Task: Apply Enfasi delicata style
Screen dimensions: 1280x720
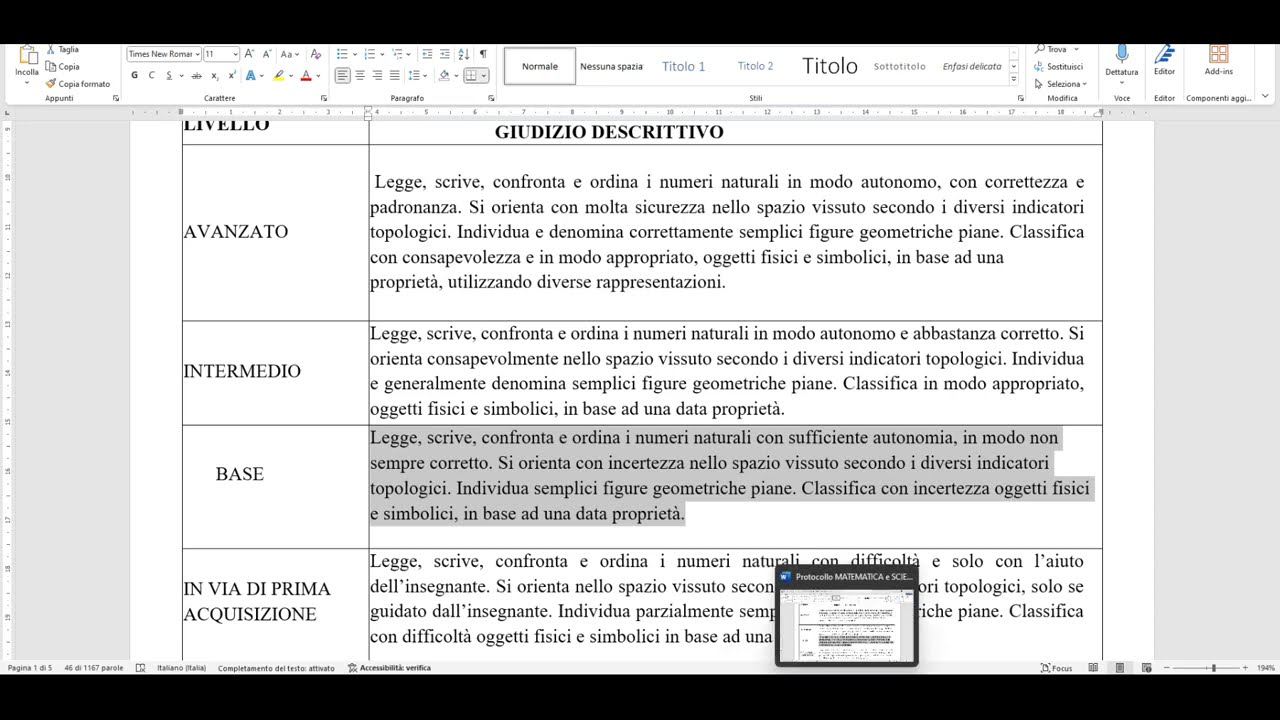Action: click(971, 66)
